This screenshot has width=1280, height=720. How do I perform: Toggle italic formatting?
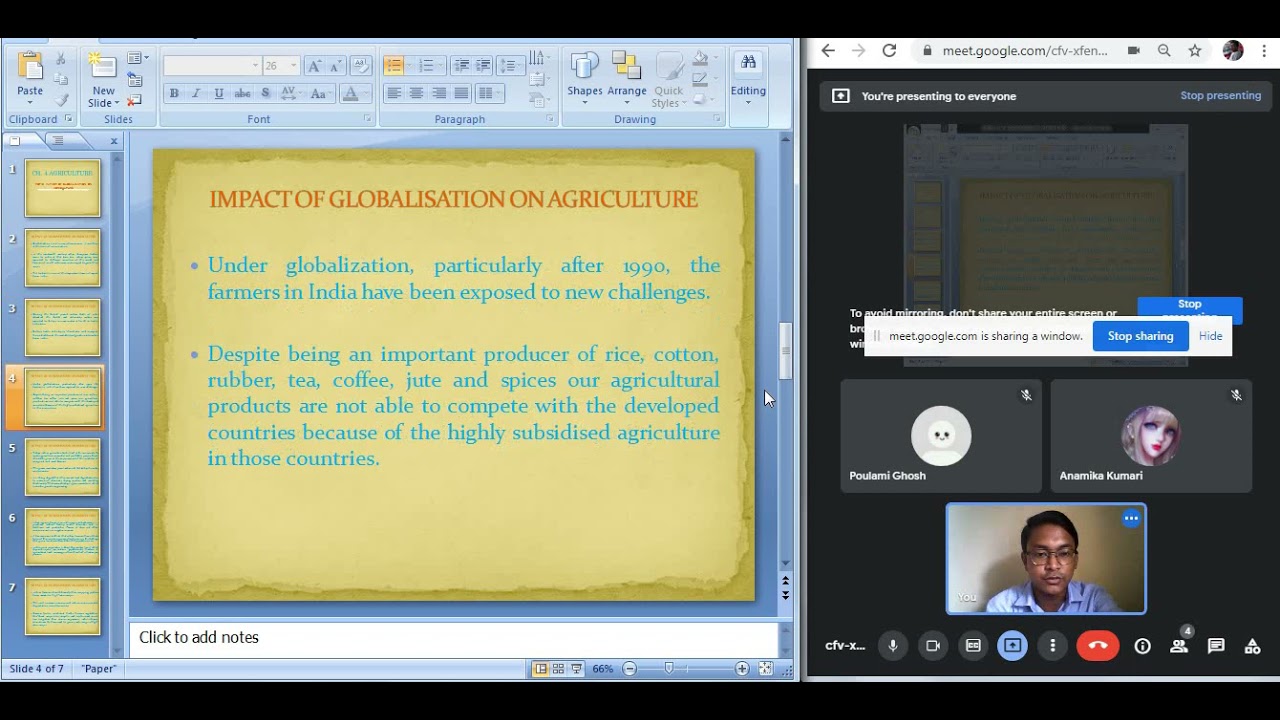click(x=196, y=93)
